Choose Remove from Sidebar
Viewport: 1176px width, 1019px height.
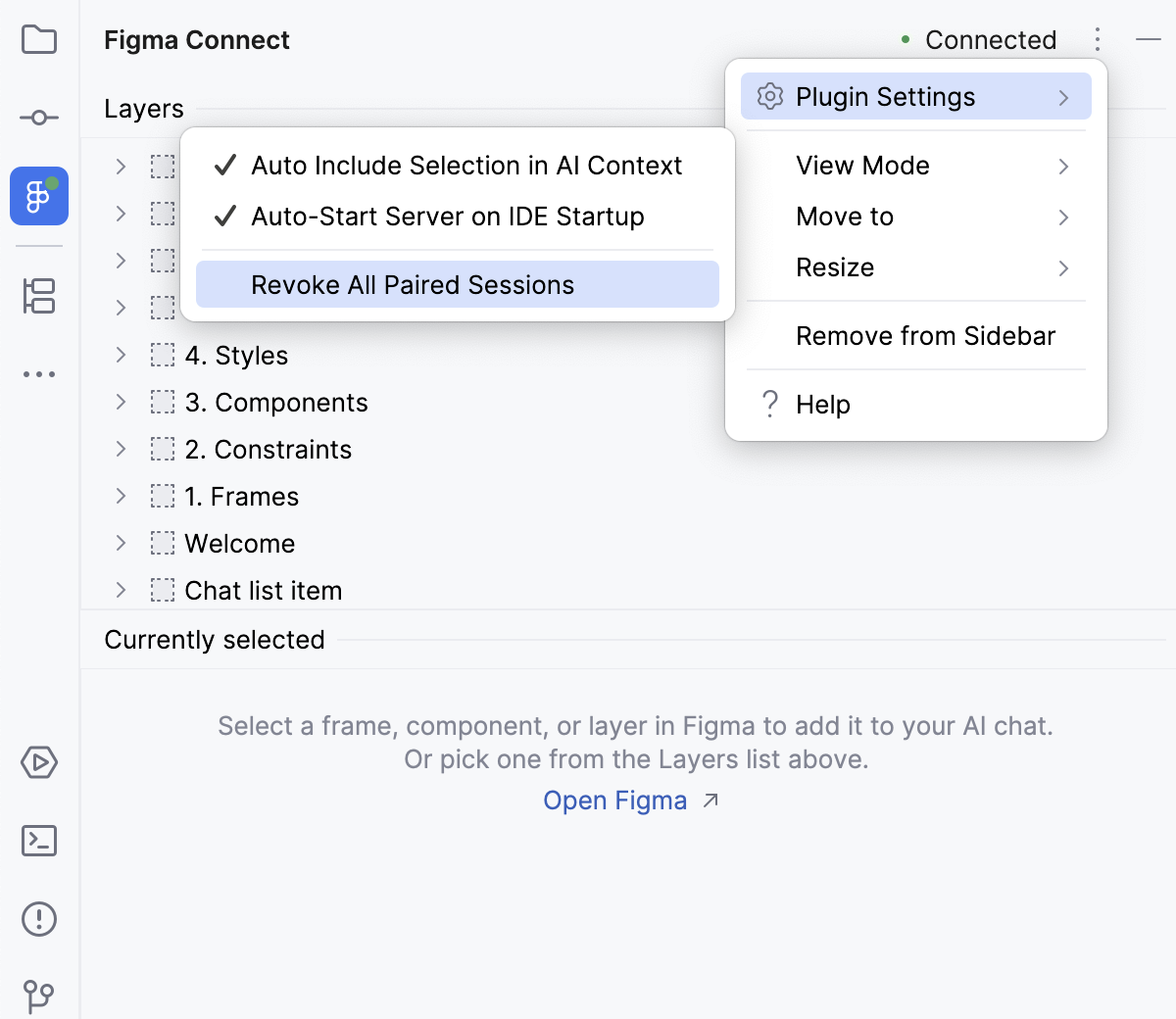pyautogui.click(x=916, y=335)
